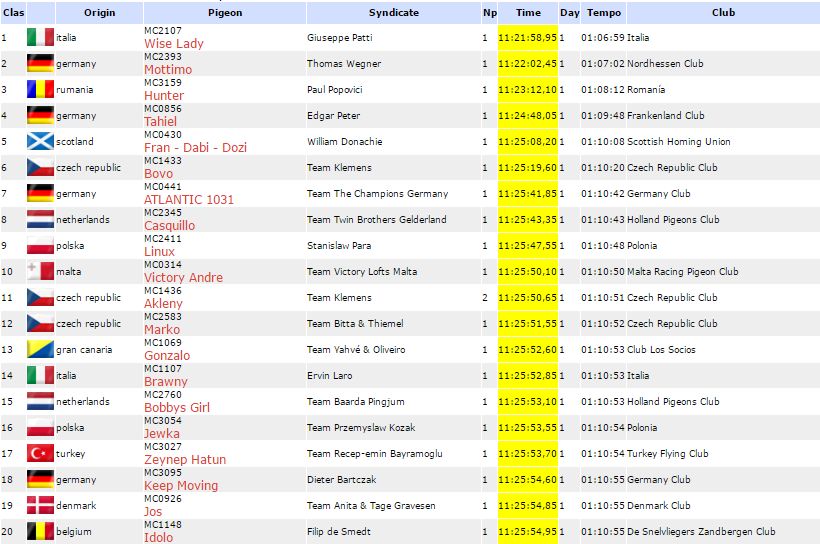Click the Gran Canaria flag in row 13
The image size is (820, 544).
40,349
